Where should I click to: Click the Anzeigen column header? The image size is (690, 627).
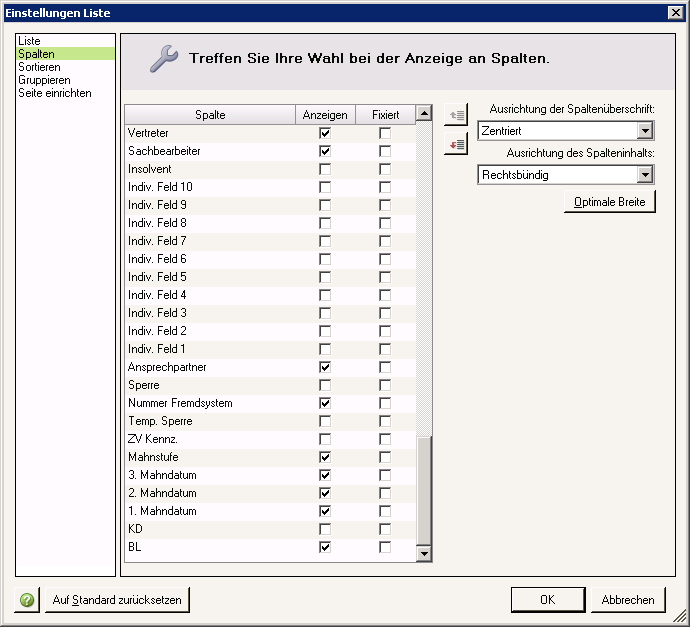[325, 115]
